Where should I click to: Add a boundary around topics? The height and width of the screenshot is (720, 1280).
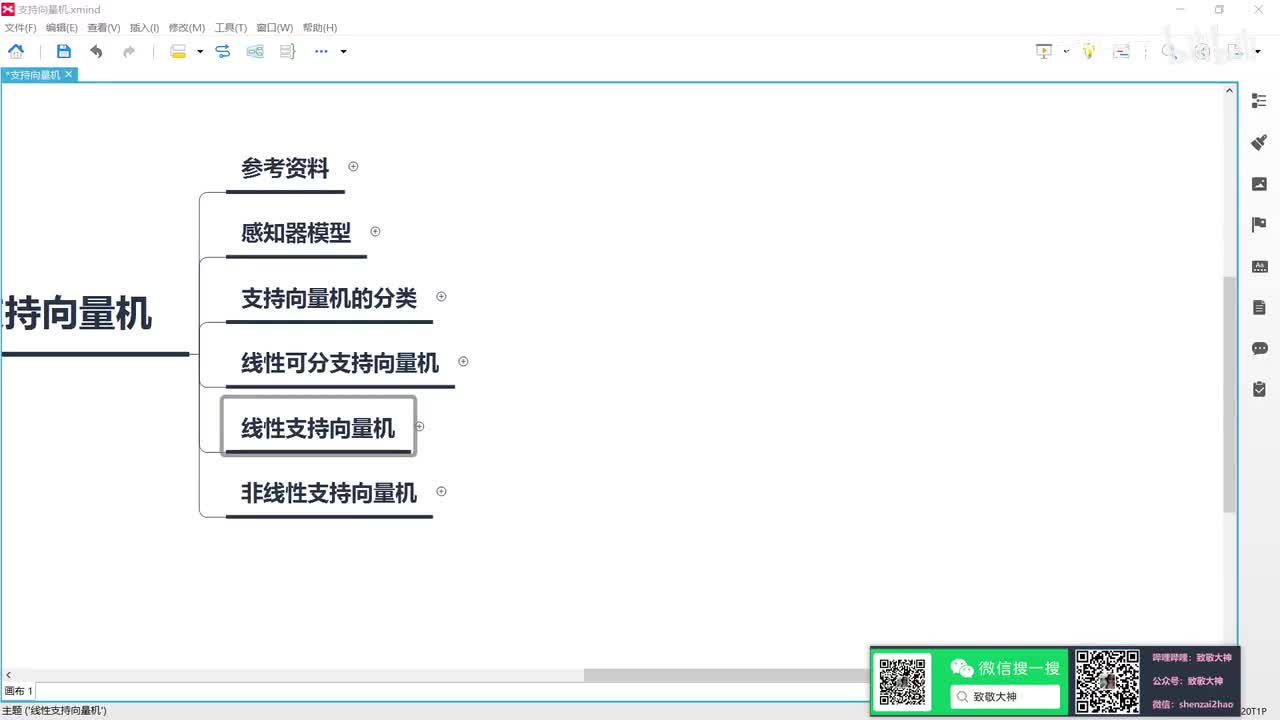coord(255,51)
